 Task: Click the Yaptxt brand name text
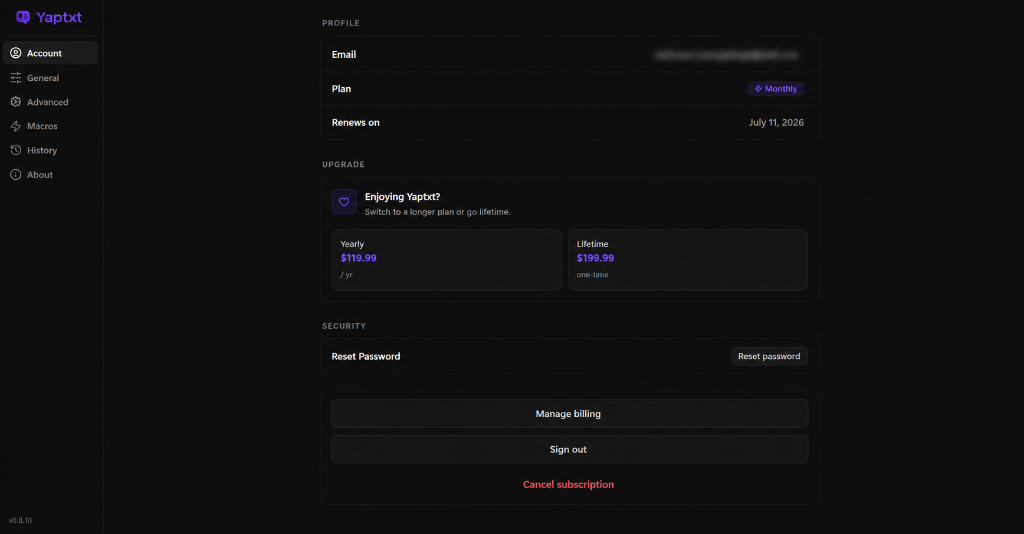click(59, 18)
